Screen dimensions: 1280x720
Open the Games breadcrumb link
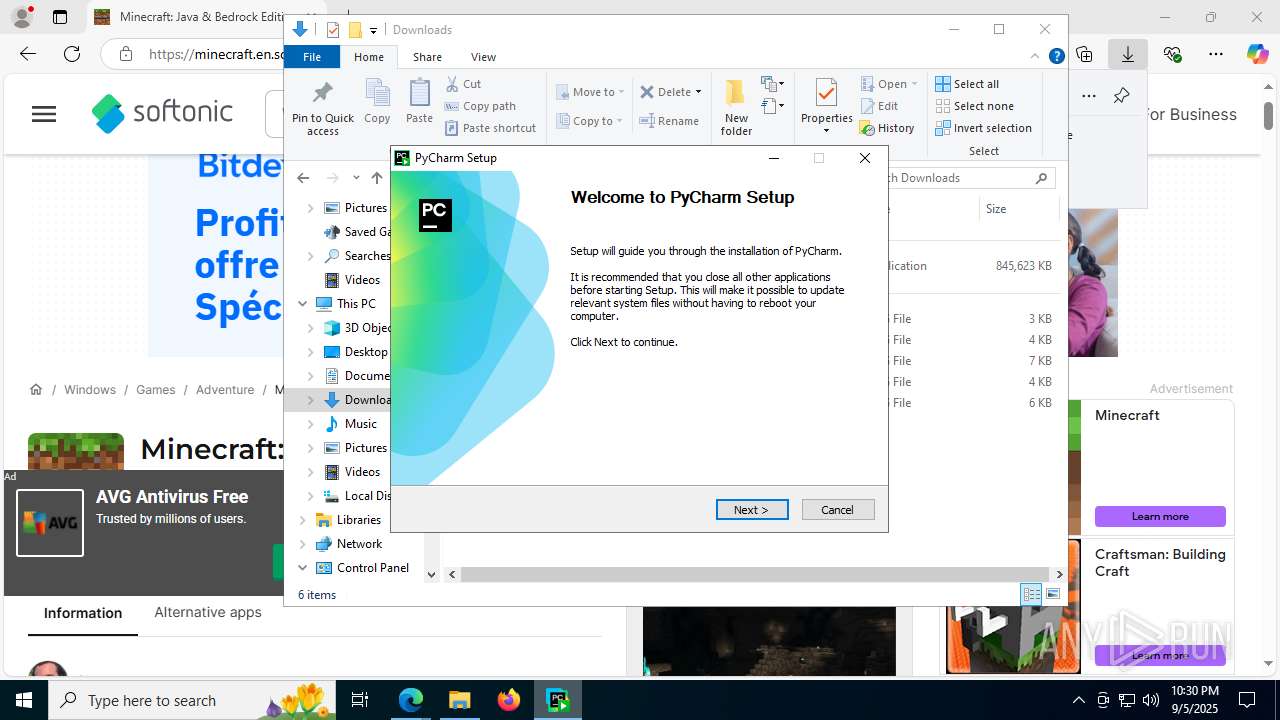coord(156,390)
